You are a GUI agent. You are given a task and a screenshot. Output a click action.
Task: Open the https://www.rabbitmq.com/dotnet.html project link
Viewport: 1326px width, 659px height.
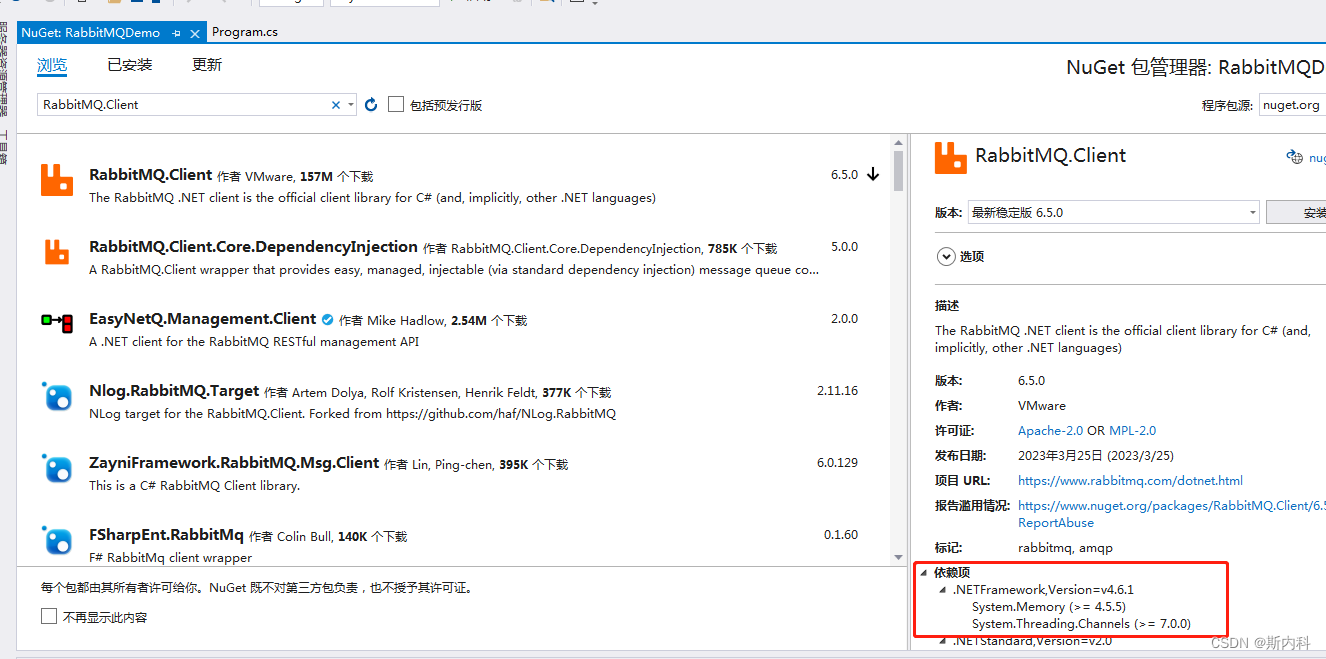[x=1130, y=480]
